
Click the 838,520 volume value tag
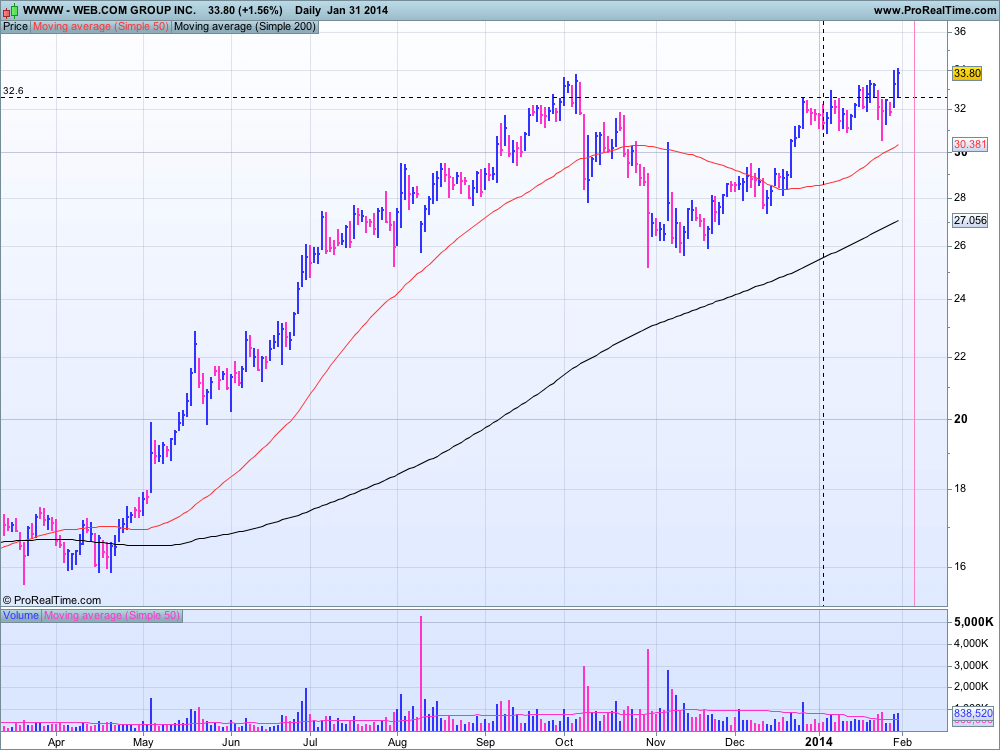[x=973, y=713]
